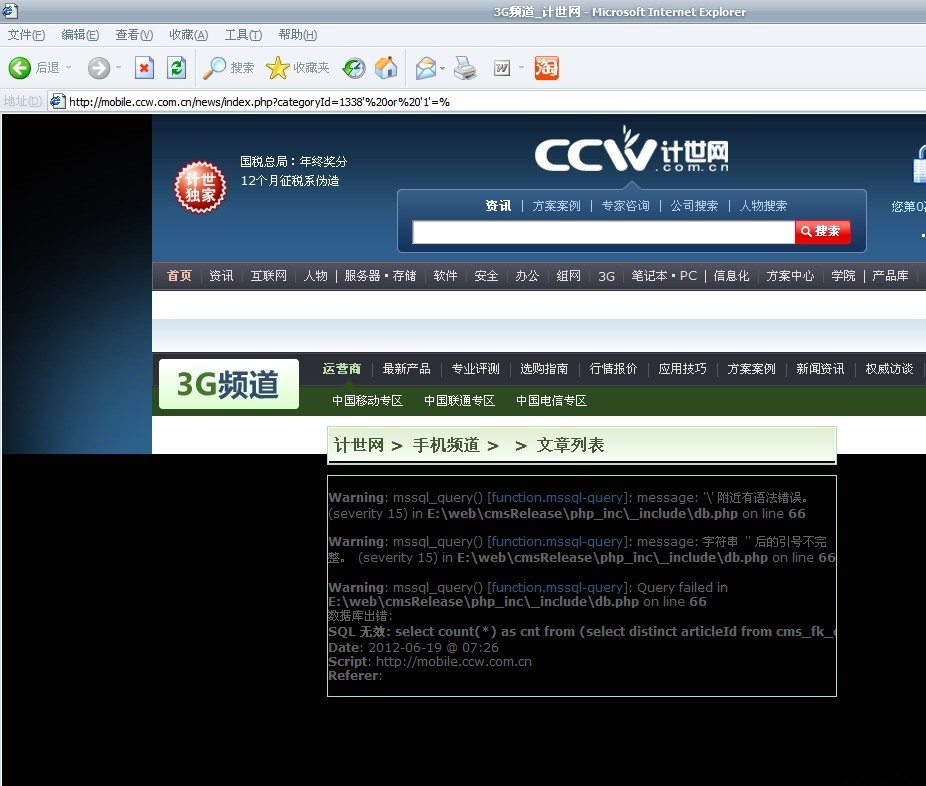Image resolution: width=926 pixels, height=786 pixels.
Task: Select the 应用技巧 channel tab
Action: click(x=682, y=368)
